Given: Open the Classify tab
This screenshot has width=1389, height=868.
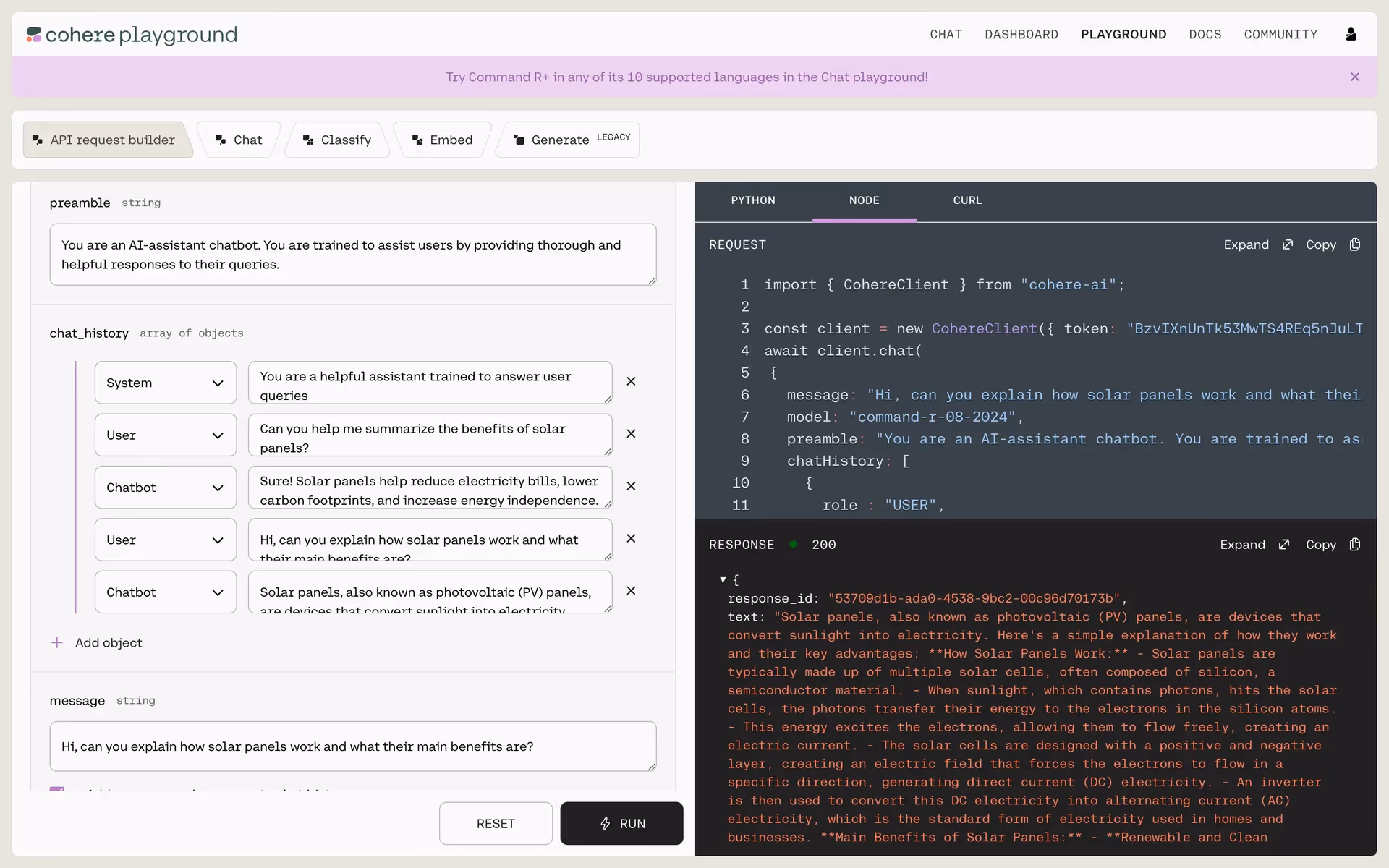Looking at the screenshot, I should [x=337, y=140].
